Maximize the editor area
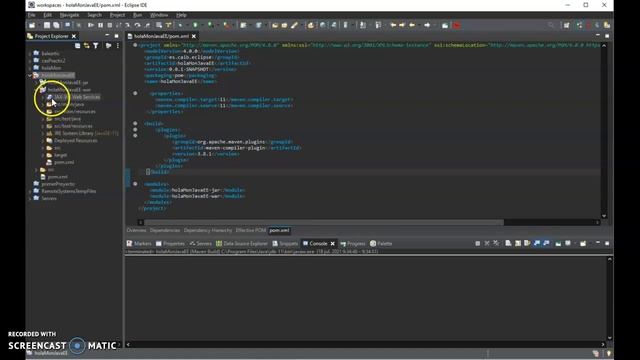This screenshot has height=360, width=640. [607, 36]
